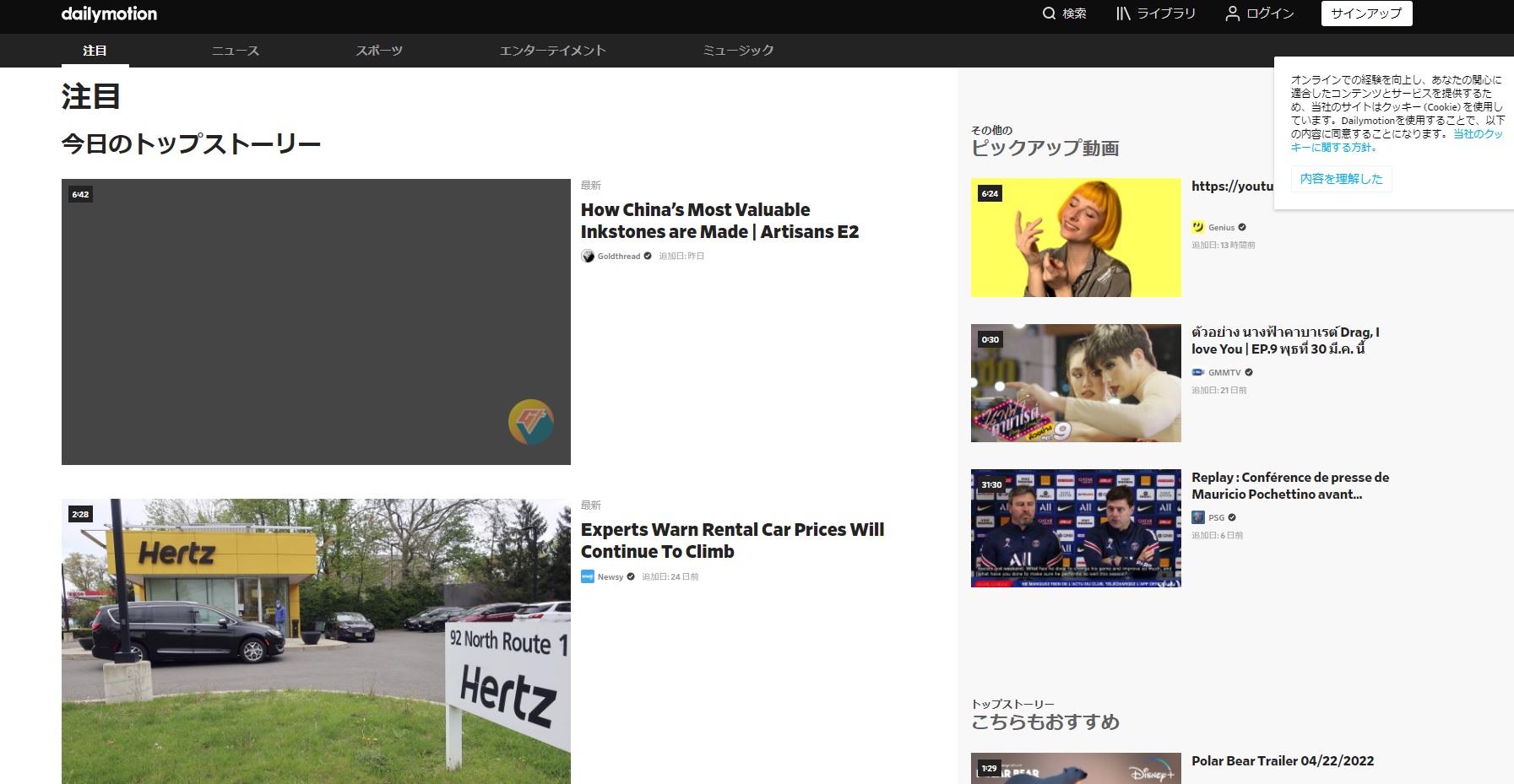1514x784 pixels.
Task: Click the PSG channel avatar icon
Action: click(1197, 517)
